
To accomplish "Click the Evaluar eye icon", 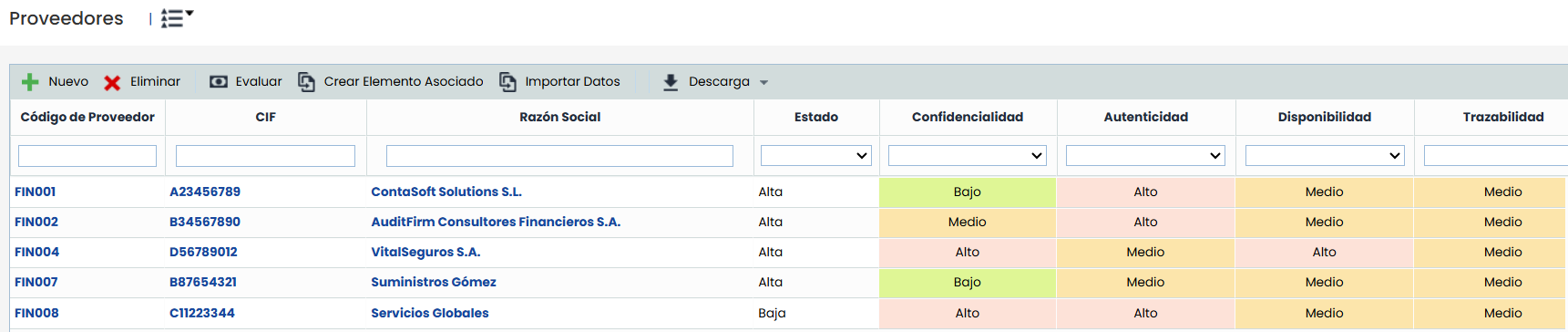I will click(219, 82).
